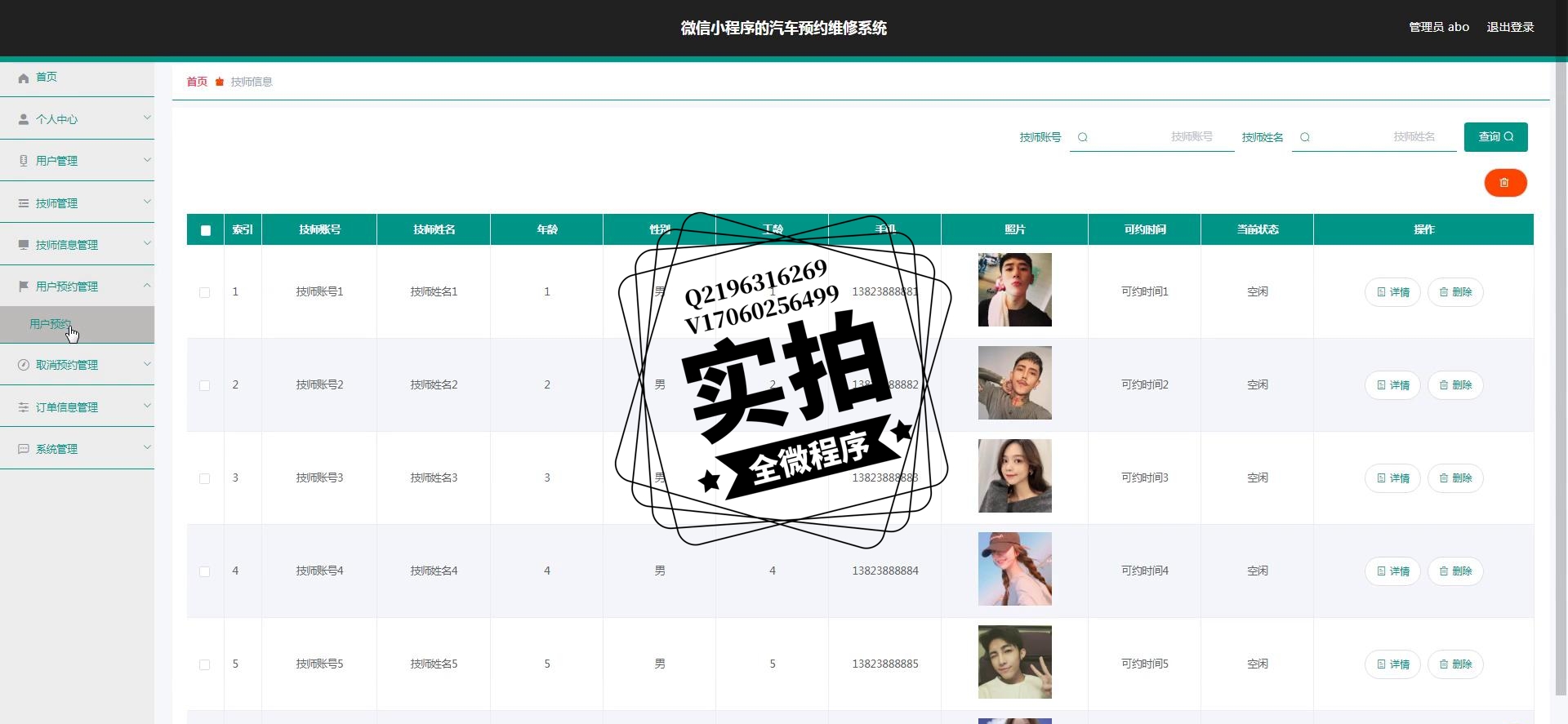Viewport: 1568px width, 724px height.
Task: Click the flag icon for 用户预约管理
Action: [24, 286]
